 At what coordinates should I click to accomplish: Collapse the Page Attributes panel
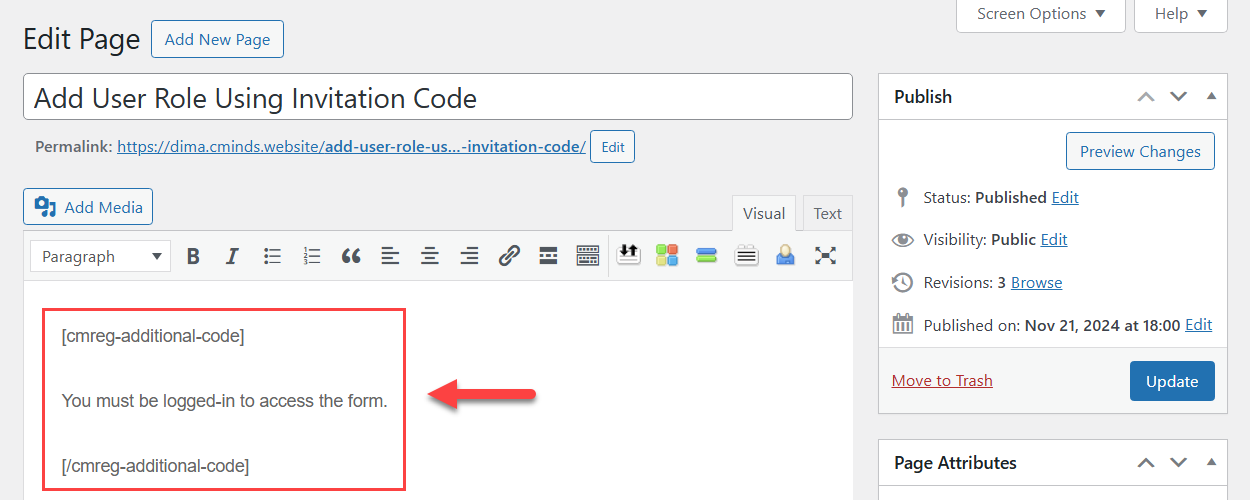pos(1211,463)
